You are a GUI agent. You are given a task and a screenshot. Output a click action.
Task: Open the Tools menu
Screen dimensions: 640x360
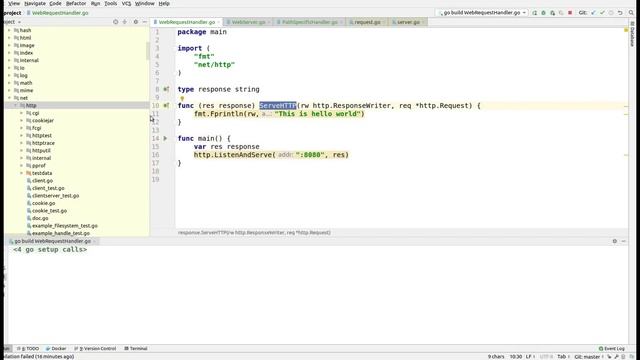(x=110, y=3)
